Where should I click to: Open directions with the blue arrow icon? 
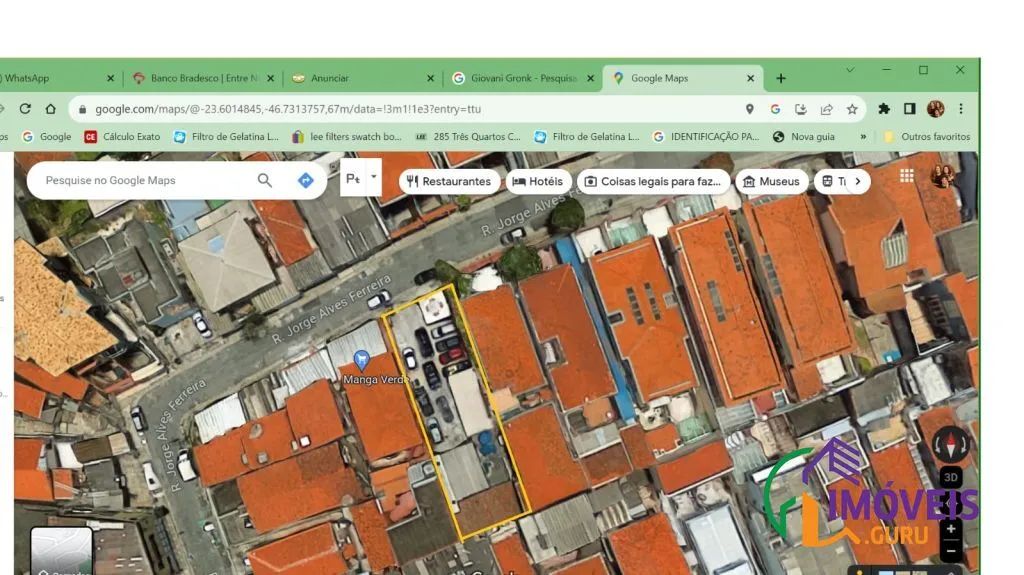[x=306, y=180]
